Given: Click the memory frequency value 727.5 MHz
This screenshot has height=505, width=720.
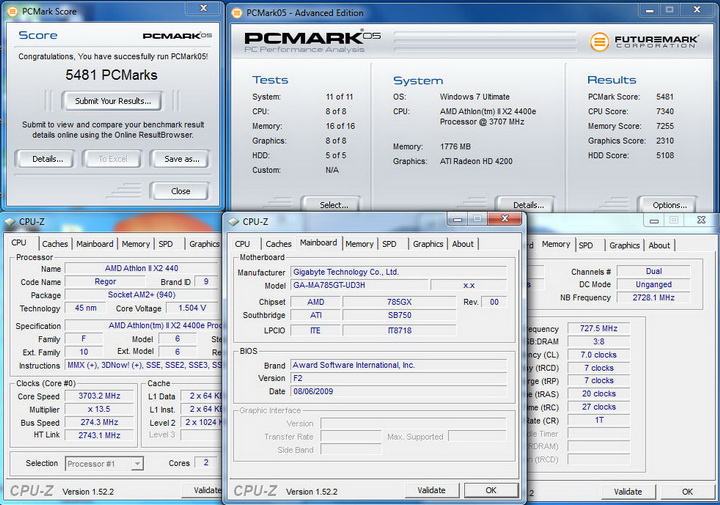Looking at the screenshot, I should (598, 329).
